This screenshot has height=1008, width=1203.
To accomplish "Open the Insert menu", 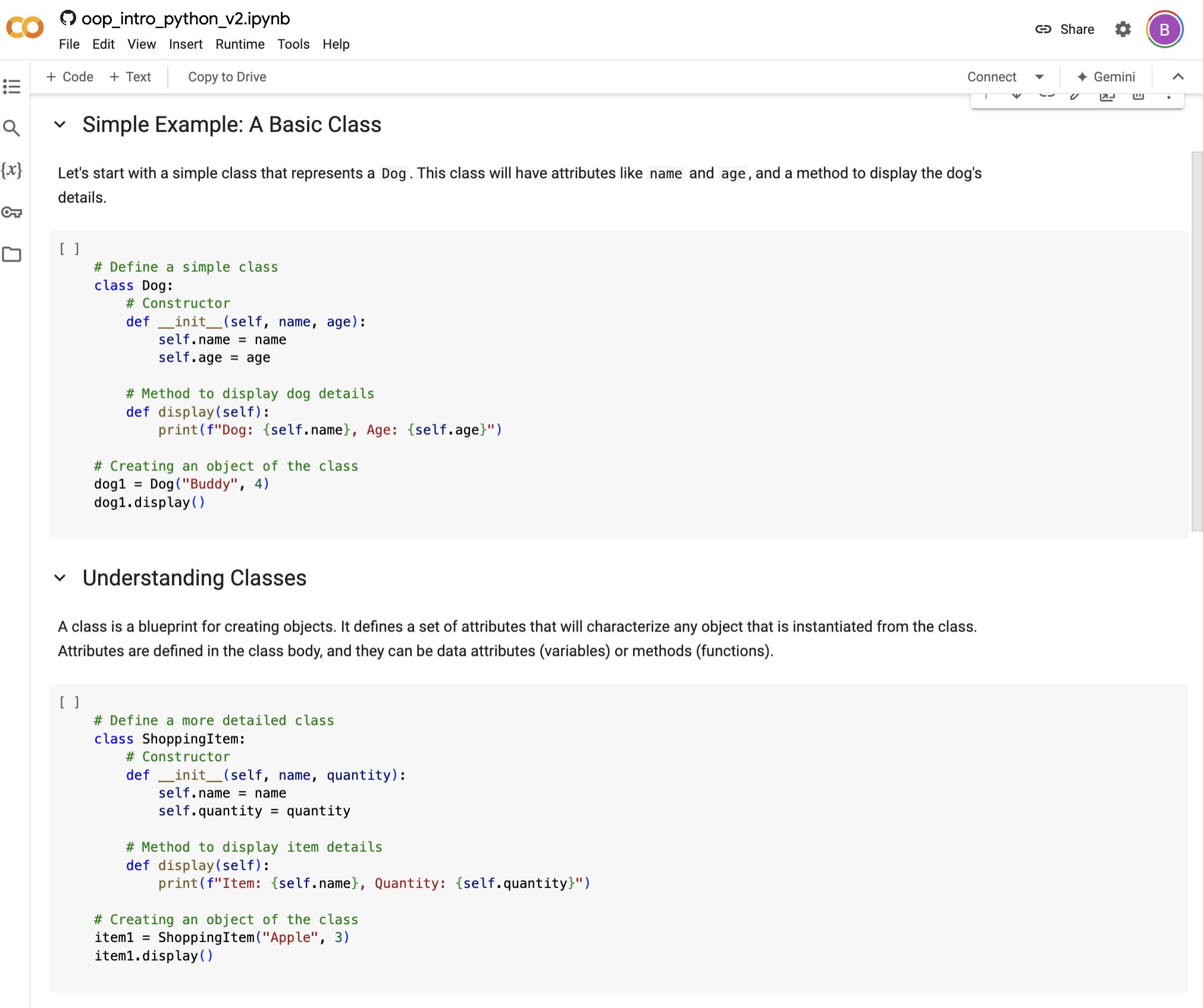I will point(186,44).
